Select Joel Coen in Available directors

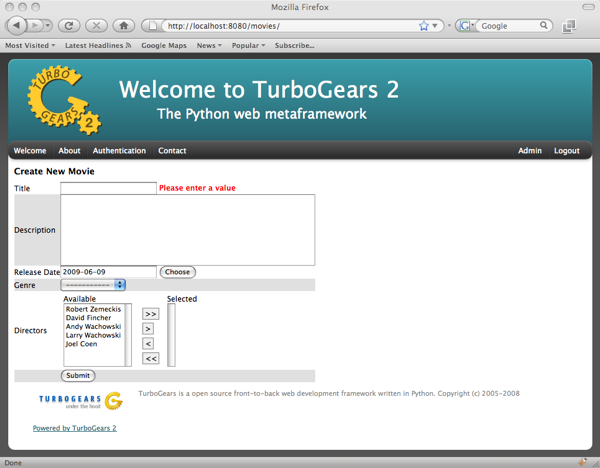(x=81, y=344)
